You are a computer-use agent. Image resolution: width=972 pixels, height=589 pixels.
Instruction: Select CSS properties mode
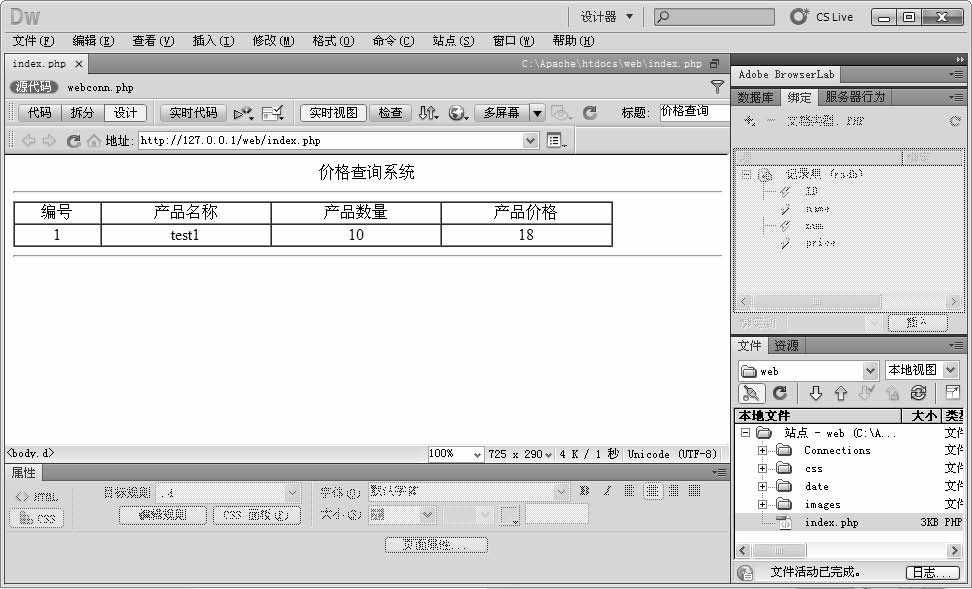[37, 518]
